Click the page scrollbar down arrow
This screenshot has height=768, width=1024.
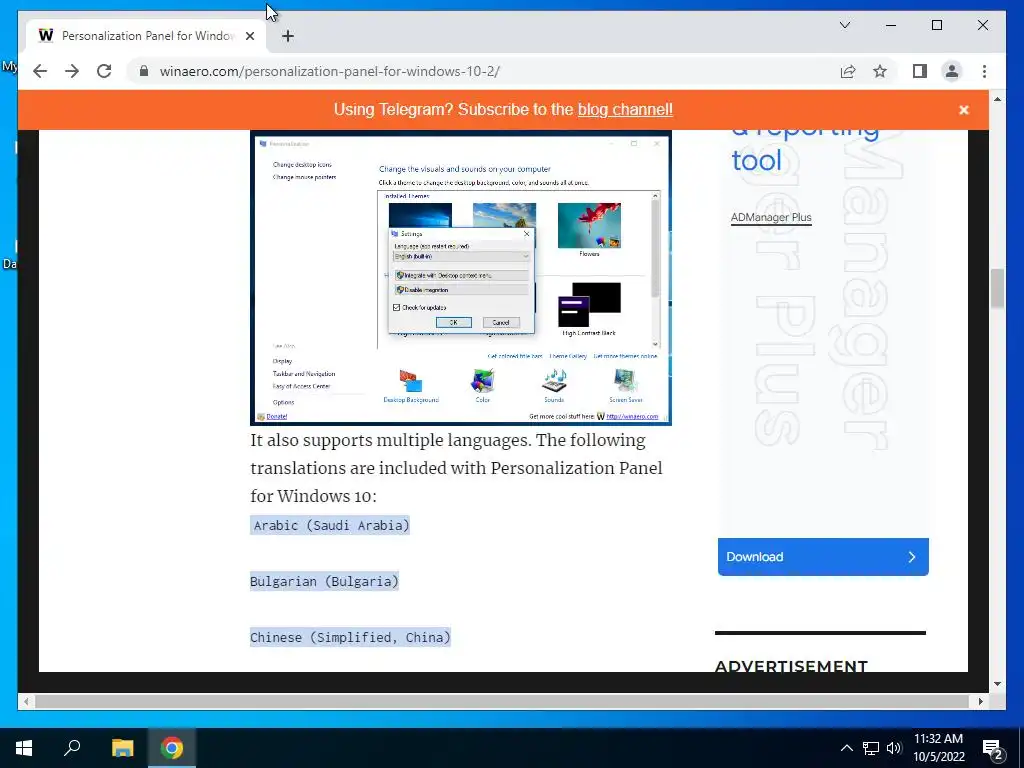click(x=997, y=684)
